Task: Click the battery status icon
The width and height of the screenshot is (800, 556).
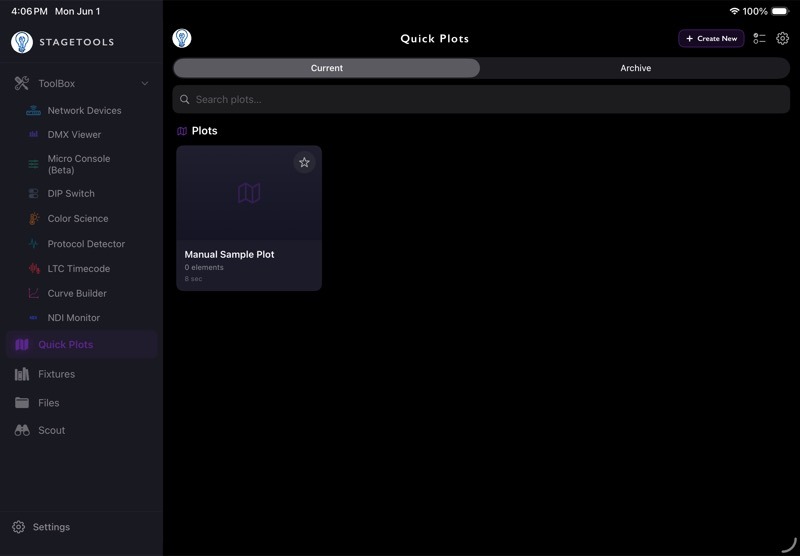Action: point(780,11)
